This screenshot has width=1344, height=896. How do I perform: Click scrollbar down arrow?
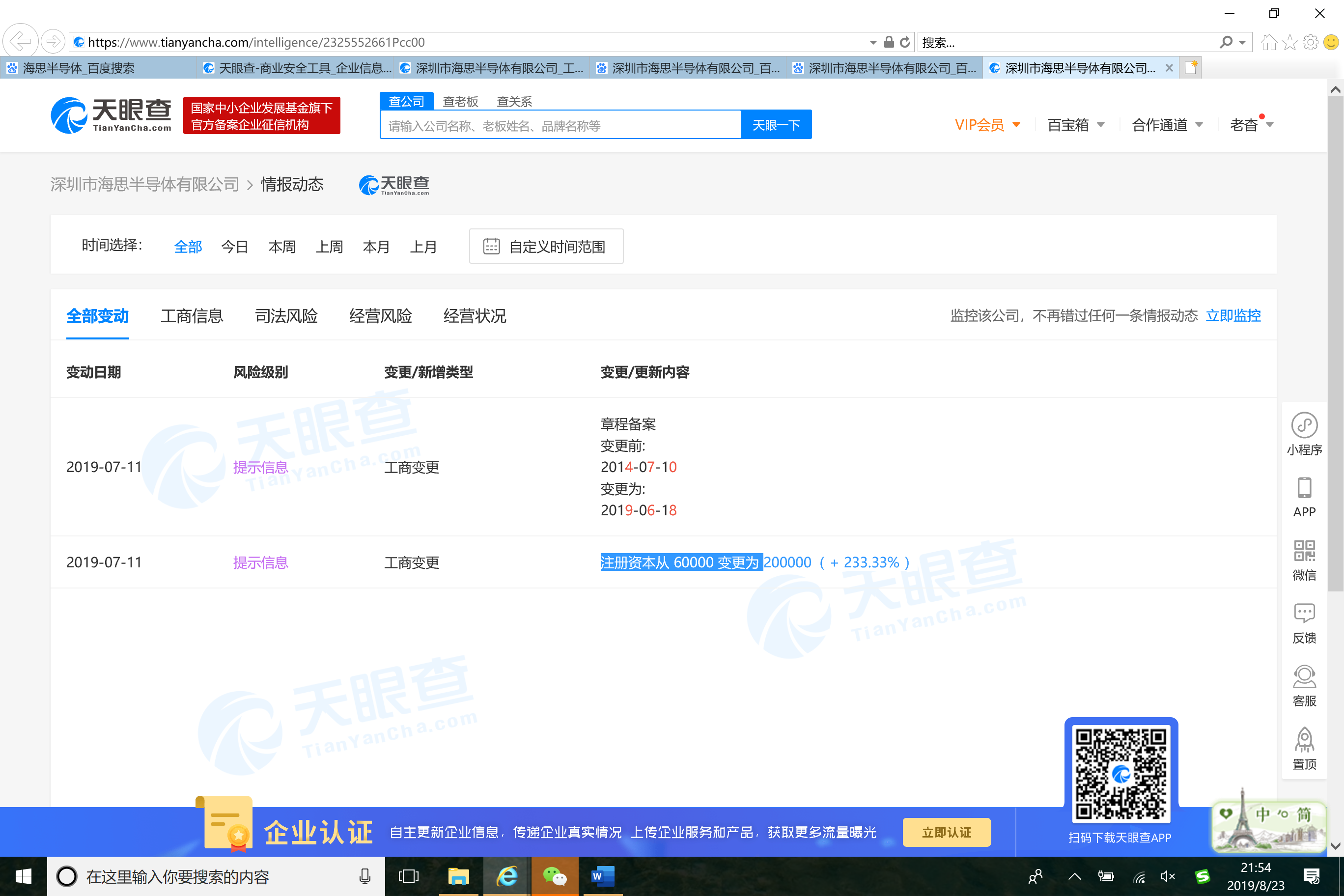[1336, 846]
